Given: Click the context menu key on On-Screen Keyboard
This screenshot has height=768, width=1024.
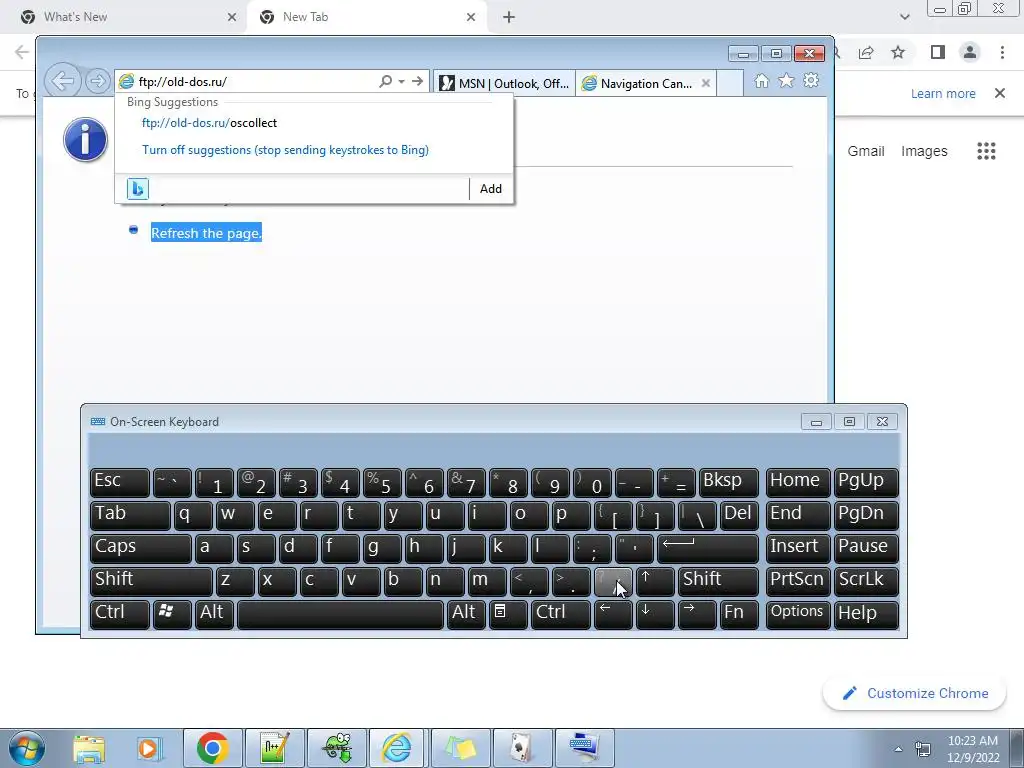Looking at the screenshot, I should point(508,615).
